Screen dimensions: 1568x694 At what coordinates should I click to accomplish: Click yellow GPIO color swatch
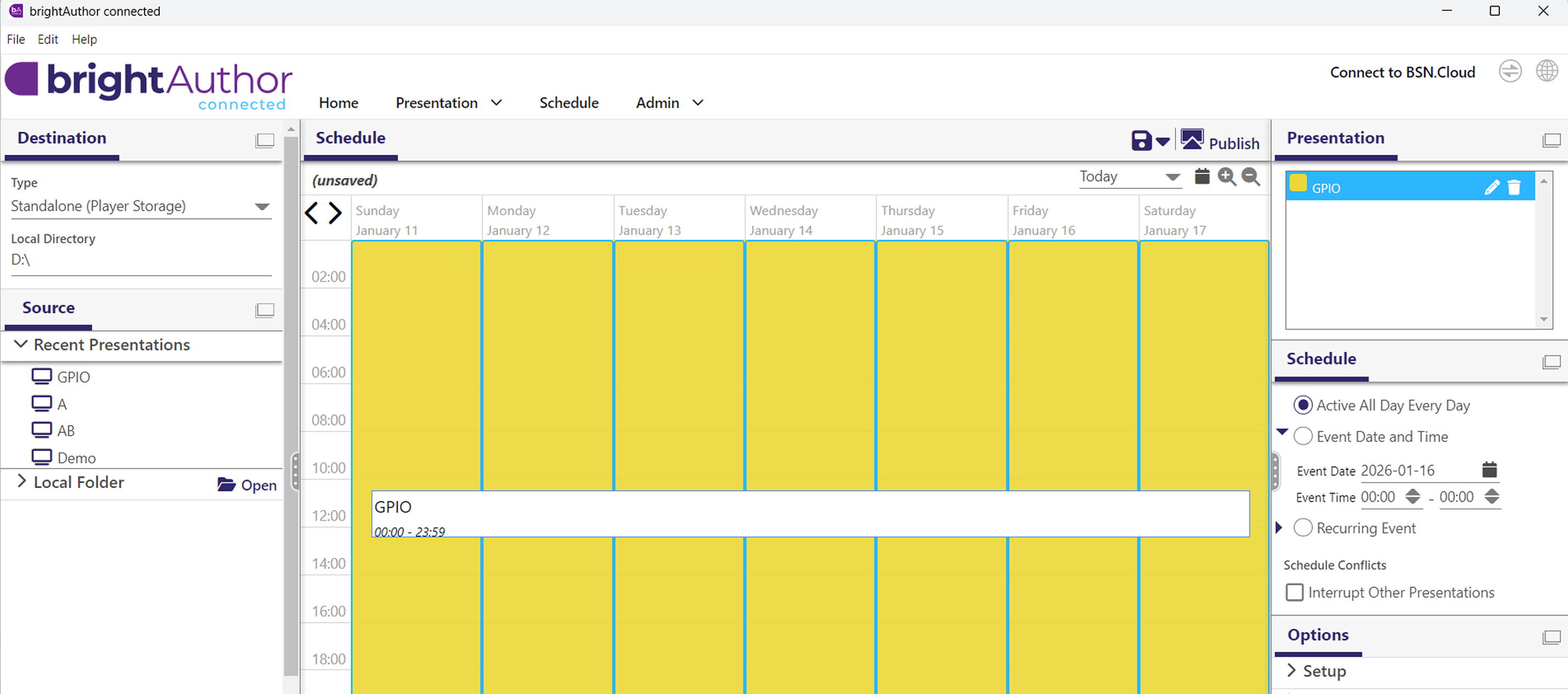click(1298, 183)
